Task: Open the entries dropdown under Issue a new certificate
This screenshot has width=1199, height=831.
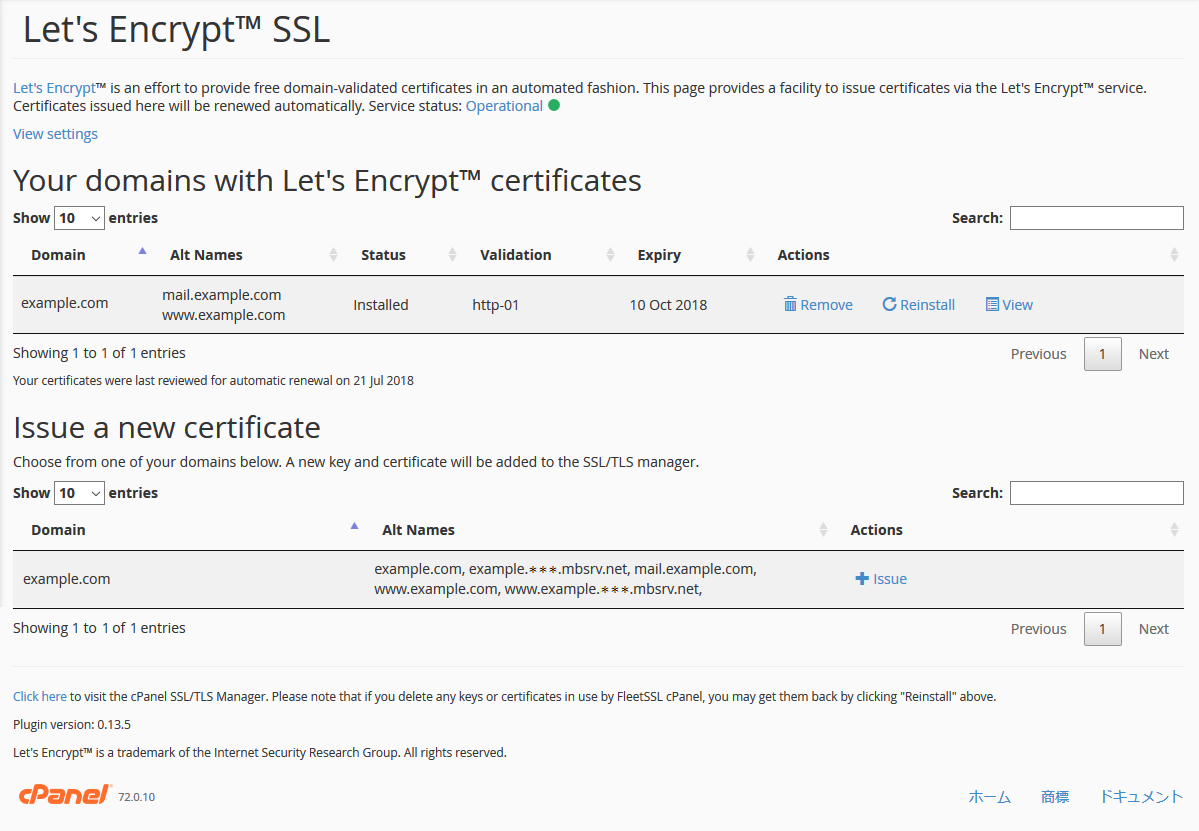Action: click(79, 493)
